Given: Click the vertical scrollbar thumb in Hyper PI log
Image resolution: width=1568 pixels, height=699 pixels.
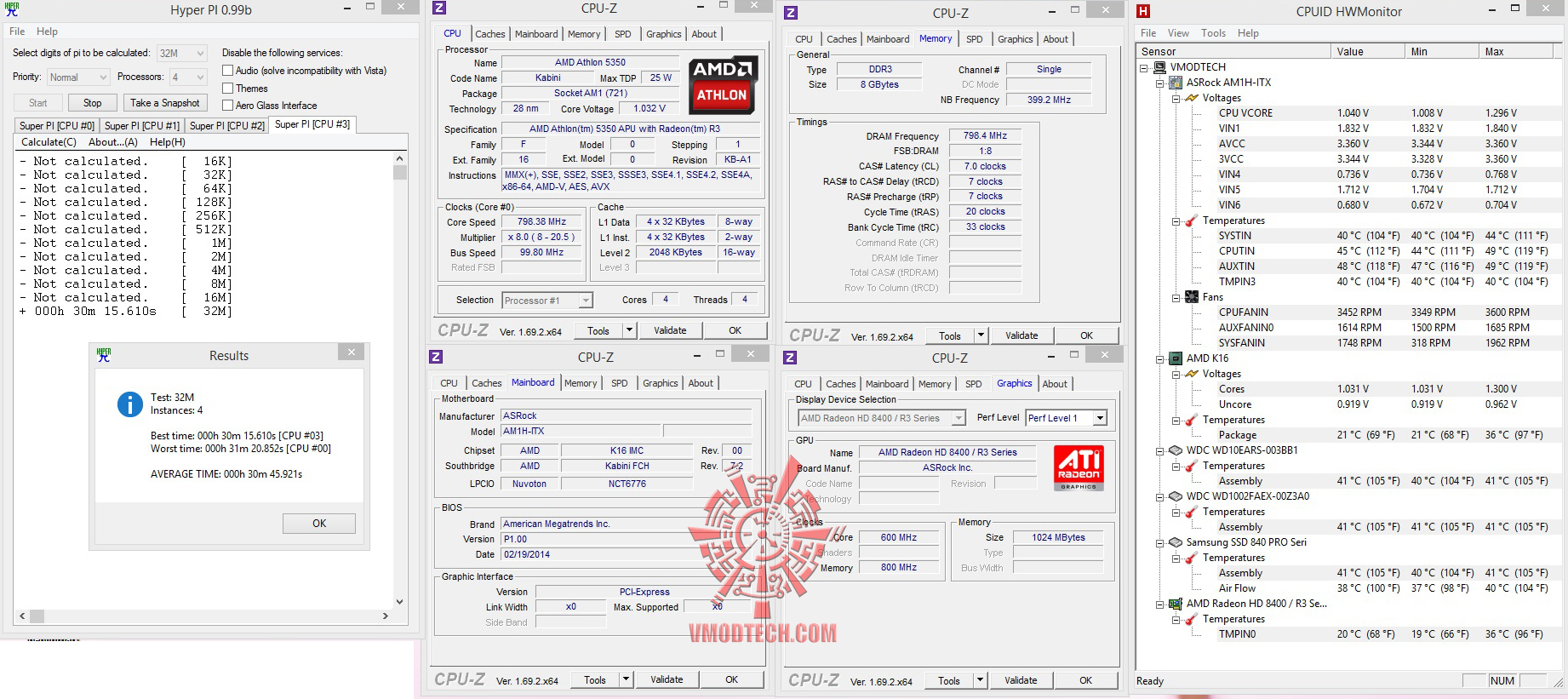Looking at the screenshot, I should [x=400, y=173].
